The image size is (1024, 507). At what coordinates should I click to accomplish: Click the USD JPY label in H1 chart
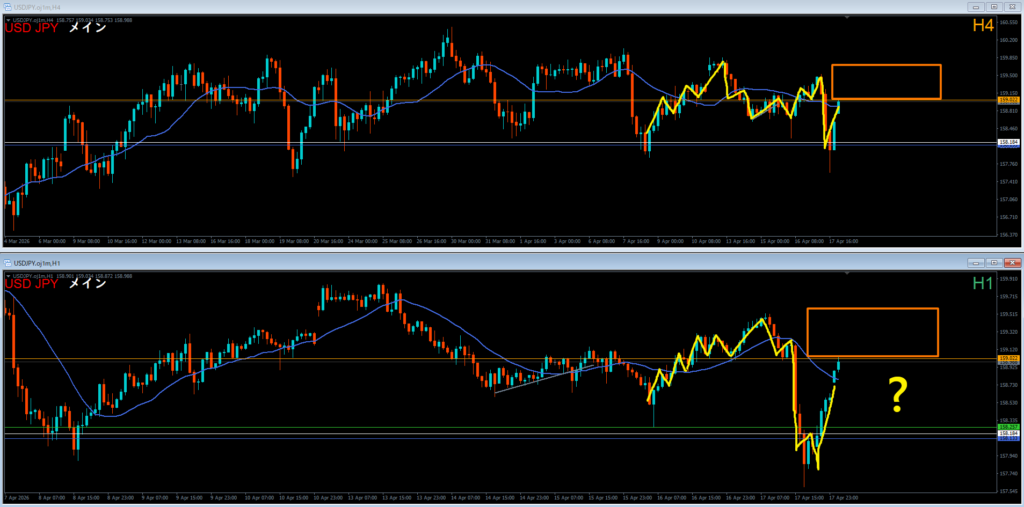pos(30,284)
